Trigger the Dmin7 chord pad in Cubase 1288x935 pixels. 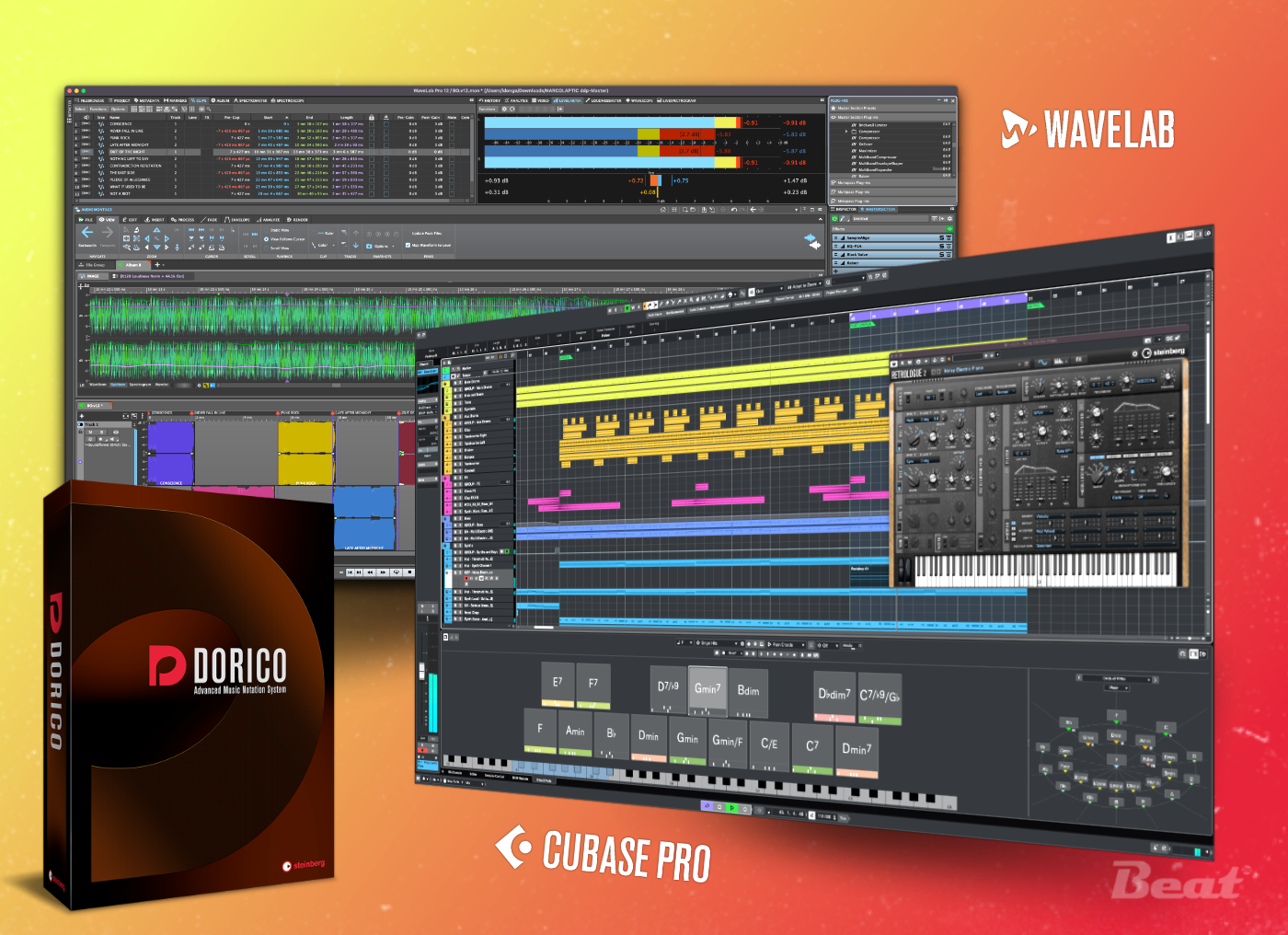click(x=856, y=751)
